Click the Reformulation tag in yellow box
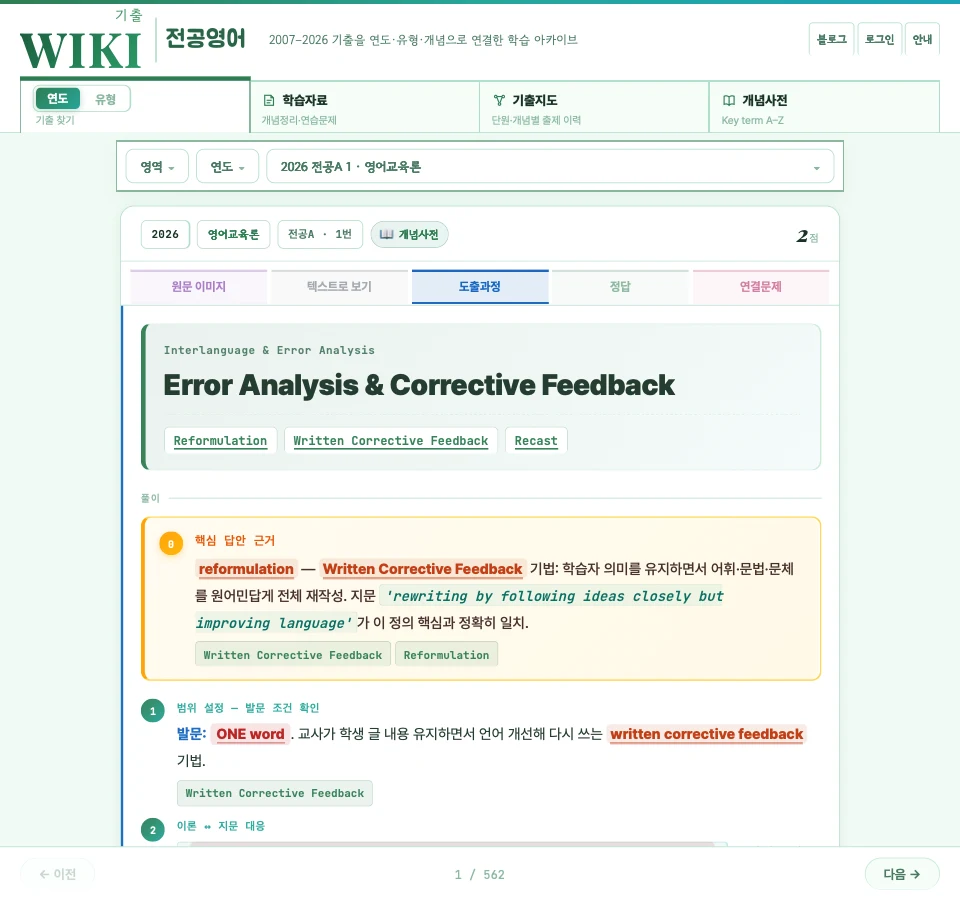960x900 pixels. click(446, 655)
